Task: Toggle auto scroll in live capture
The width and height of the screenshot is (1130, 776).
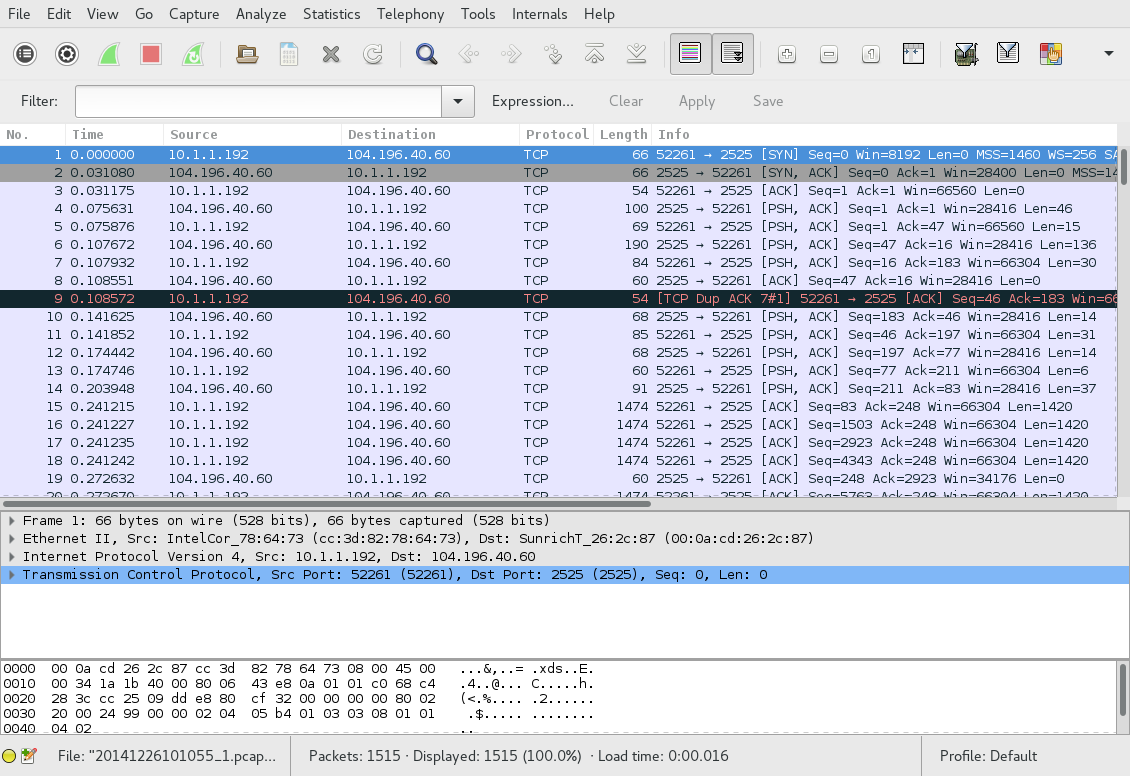Action: (x=732, y=54)
